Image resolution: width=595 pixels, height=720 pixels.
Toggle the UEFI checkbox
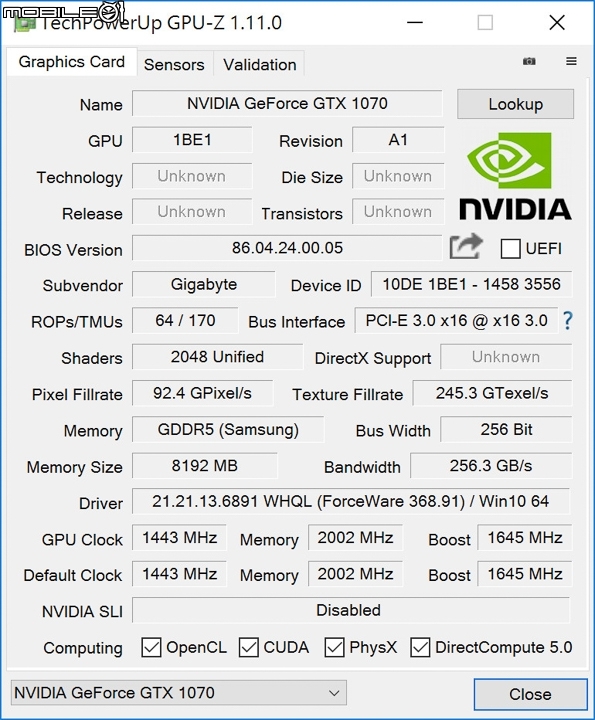[x=510, y=249]
